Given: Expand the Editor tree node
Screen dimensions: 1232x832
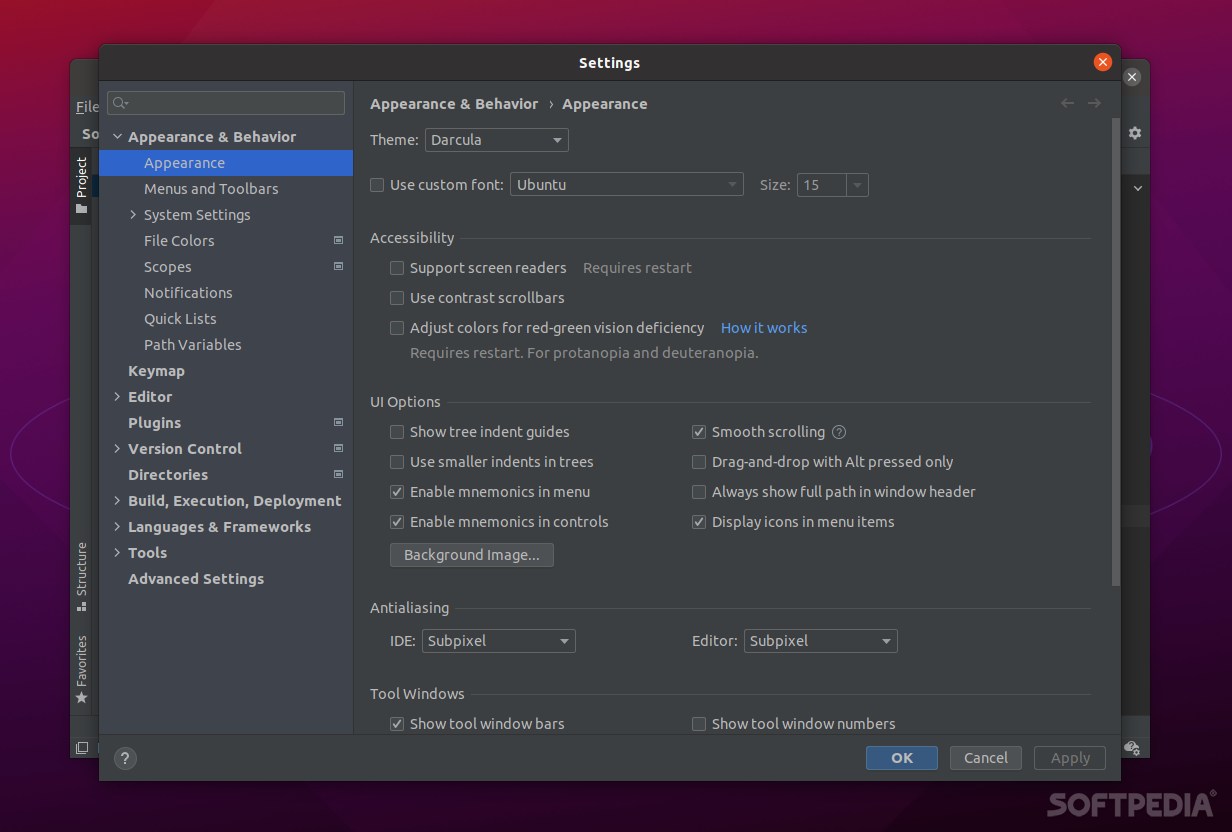Looking at the screenshot, I should click(117, 397).
